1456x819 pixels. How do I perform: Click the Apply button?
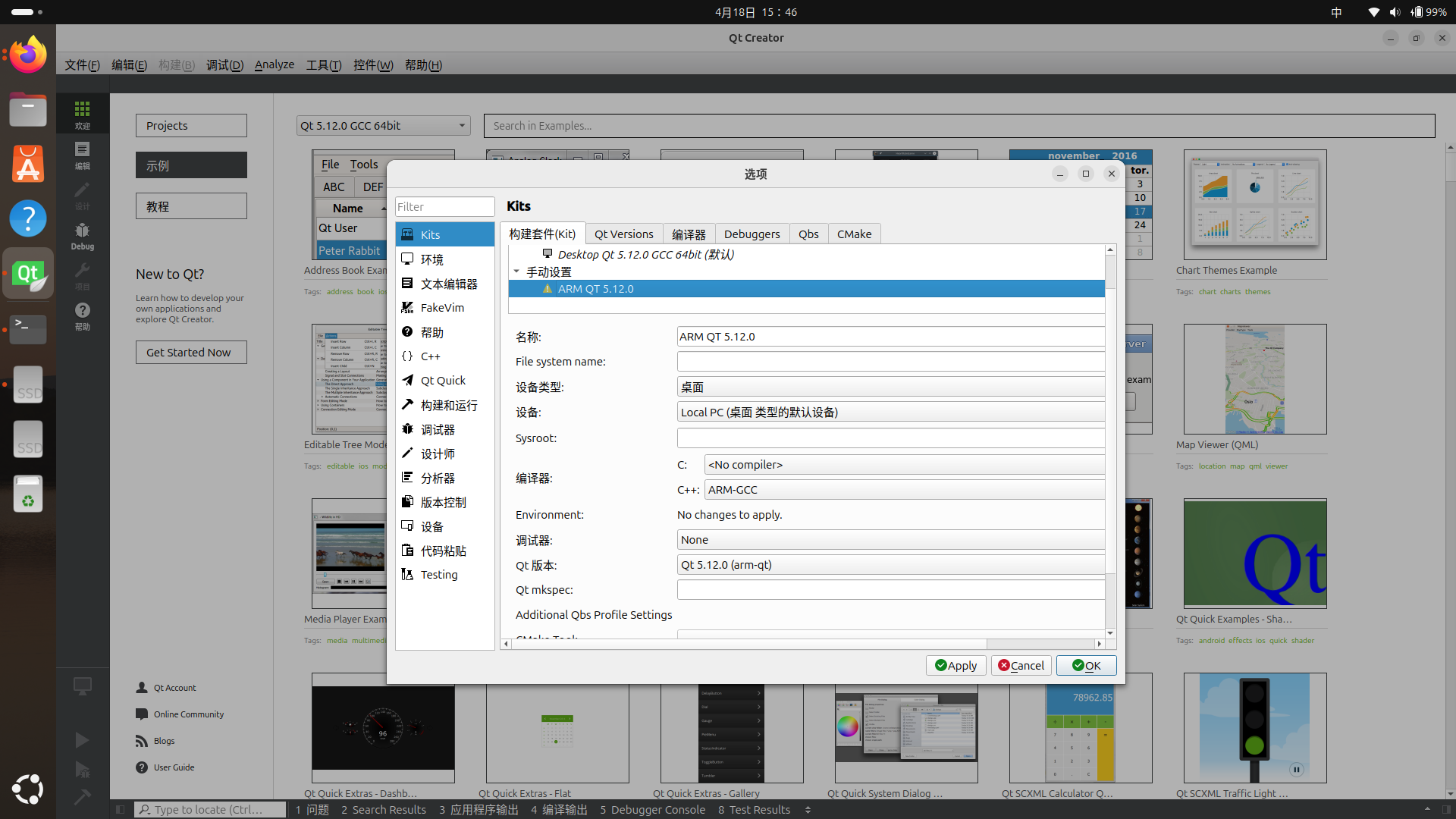[955, 665]
